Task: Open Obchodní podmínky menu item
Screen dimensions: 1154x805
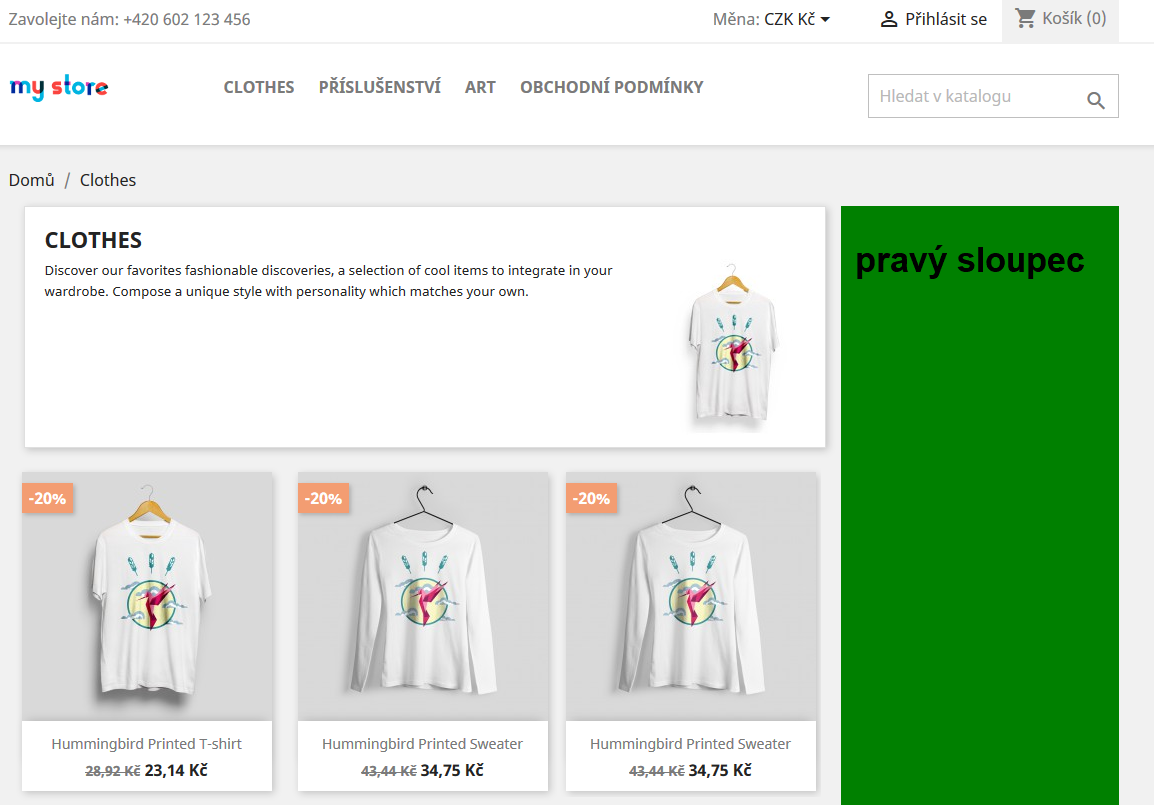Action: click(x=612, y=87)
